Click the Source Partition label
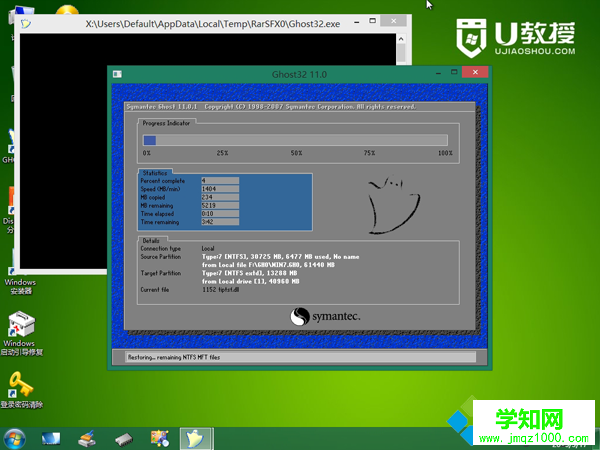This screenshot has height=450, width=600. [x=160, y=257]
